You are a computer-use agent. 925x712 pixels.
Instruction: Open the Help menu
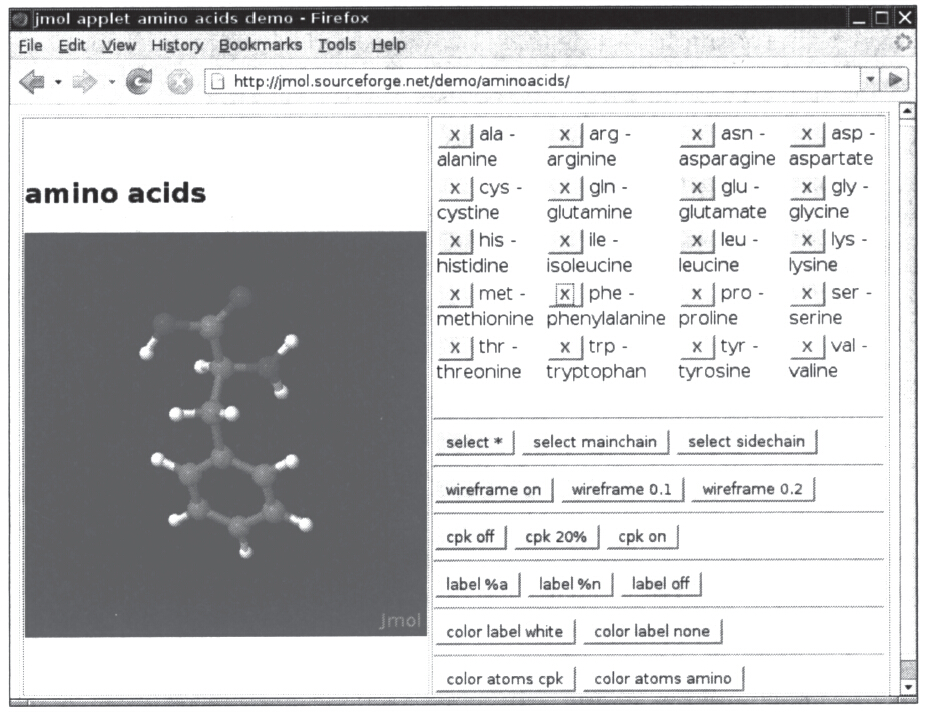click(x=389, y=45)
